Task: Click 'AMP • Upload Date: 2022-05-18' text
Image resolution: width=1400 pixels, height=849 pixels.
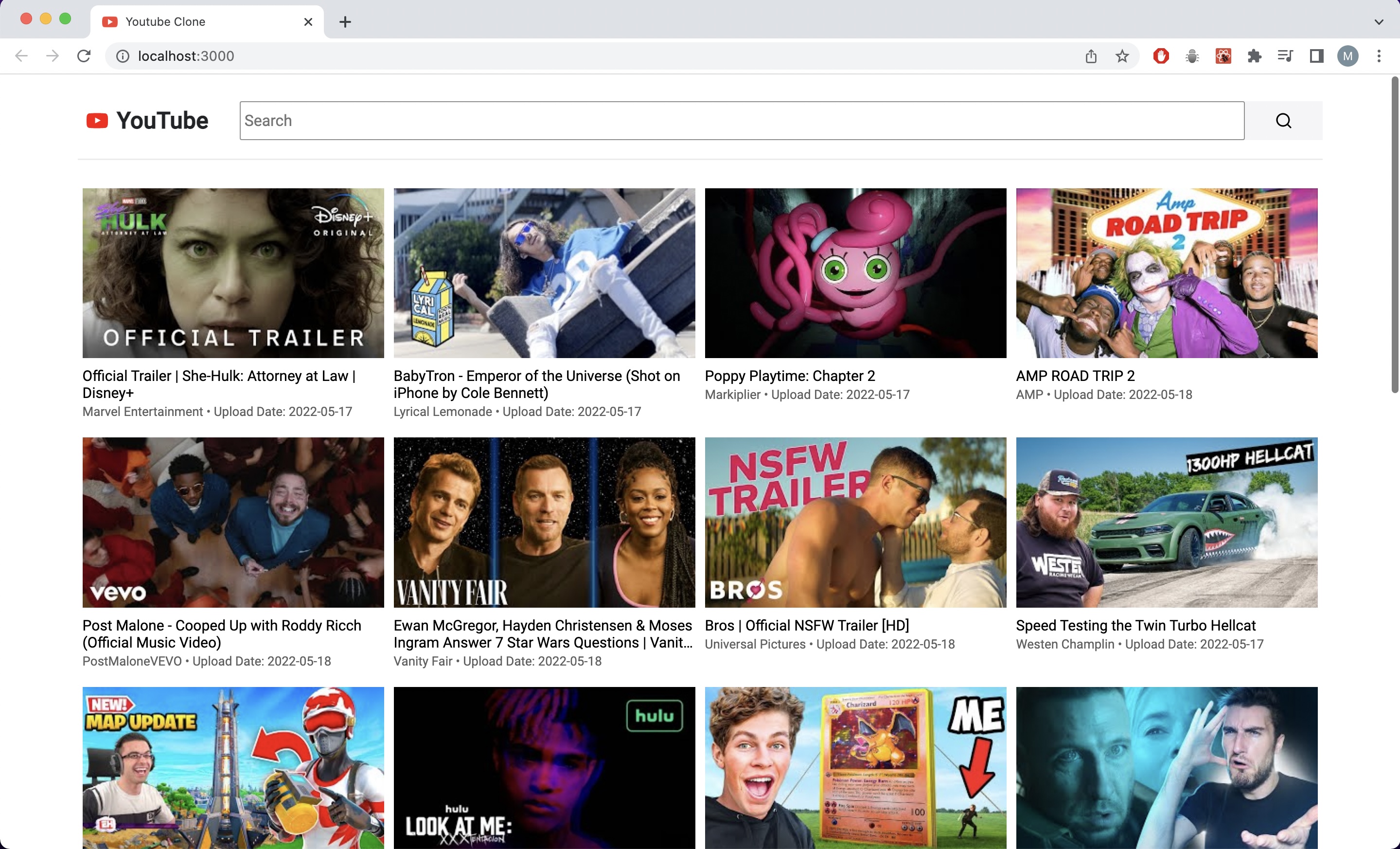Action: [1104, 395]
